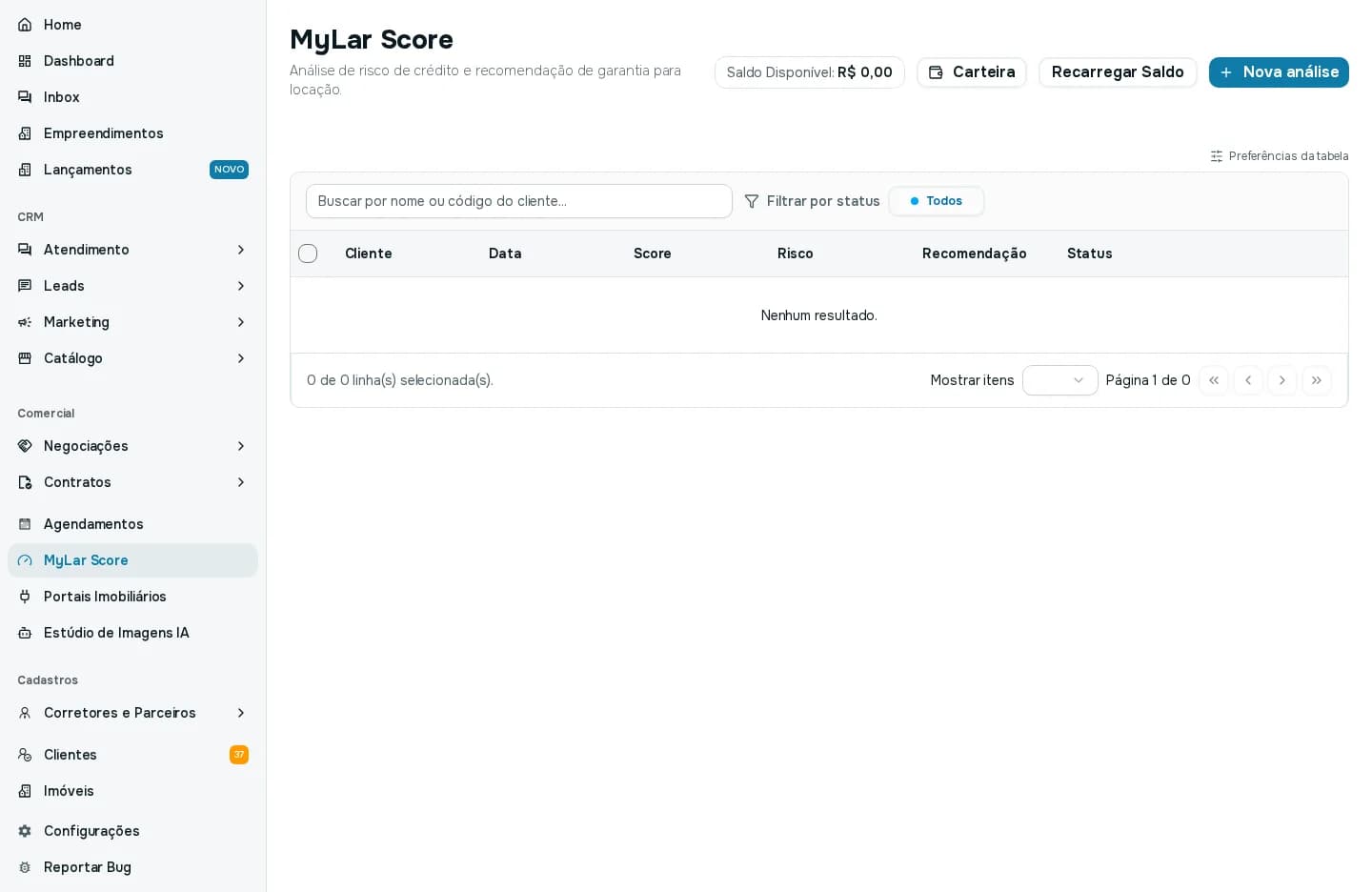Click the Recarregar Saldo button
The width and height of the screenshot is (1372, 892).
point(1118,72)
